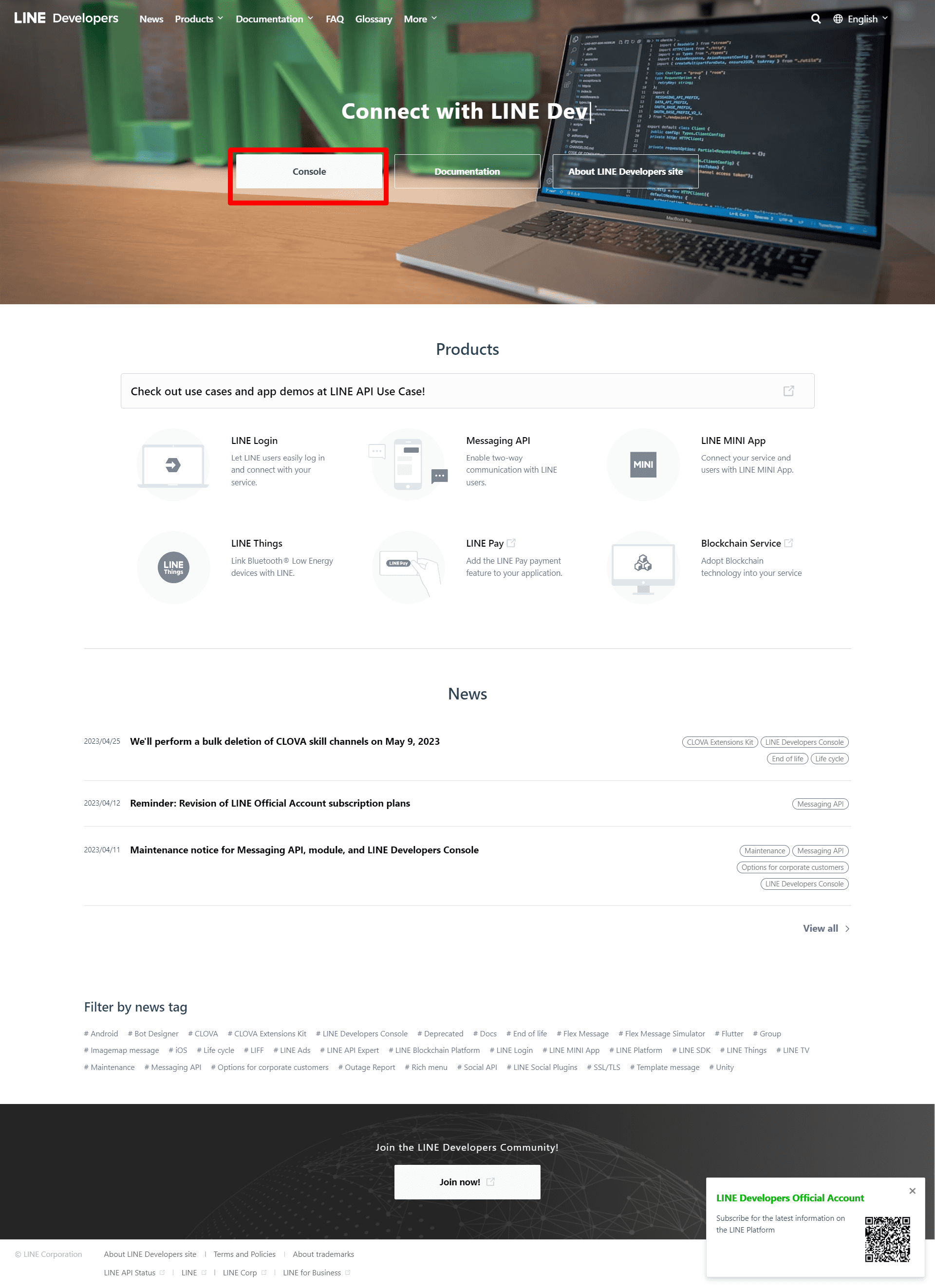Click the Blockchain Service product icon
935x1288 pixels.
click(641, 564)
